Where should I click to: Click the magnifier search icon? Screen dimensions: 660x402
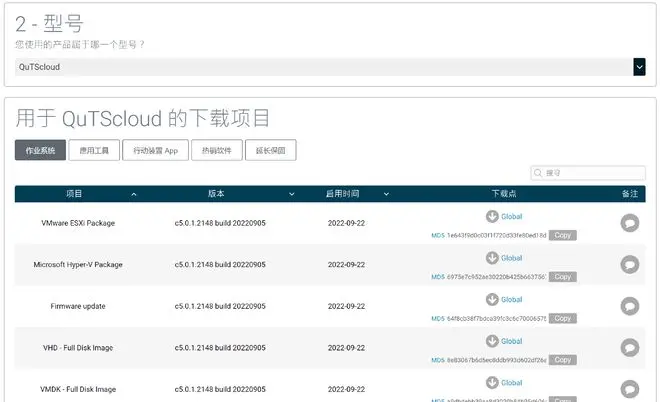(538, 173)
